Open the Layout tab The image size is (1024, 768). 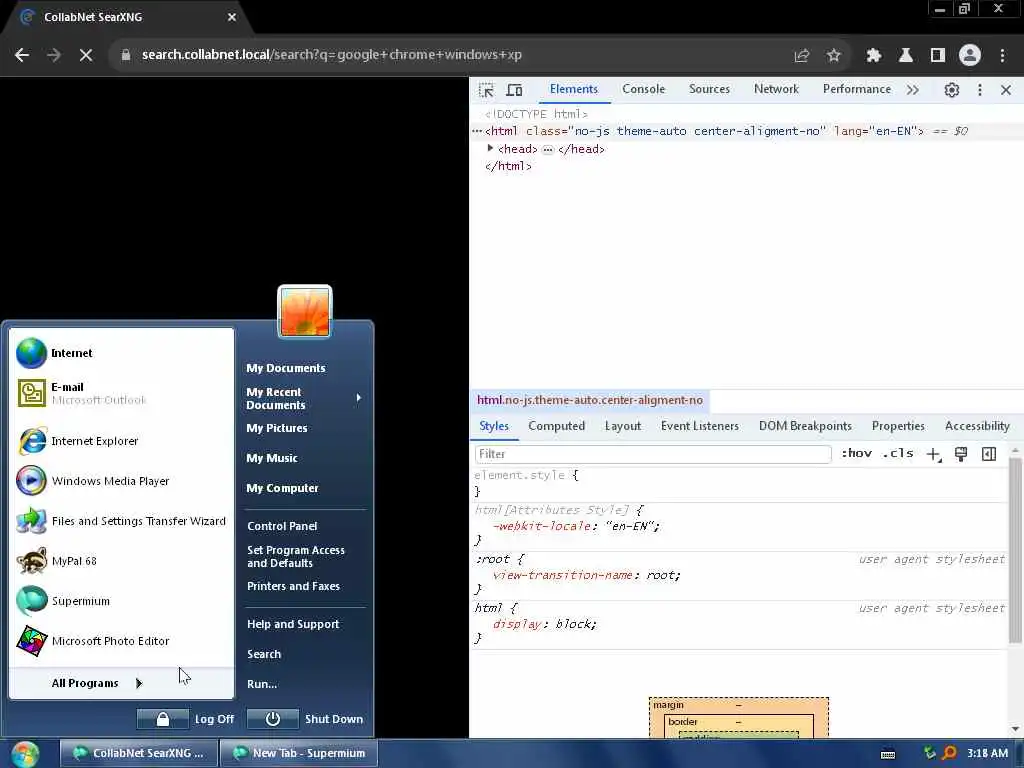[622, 426]
